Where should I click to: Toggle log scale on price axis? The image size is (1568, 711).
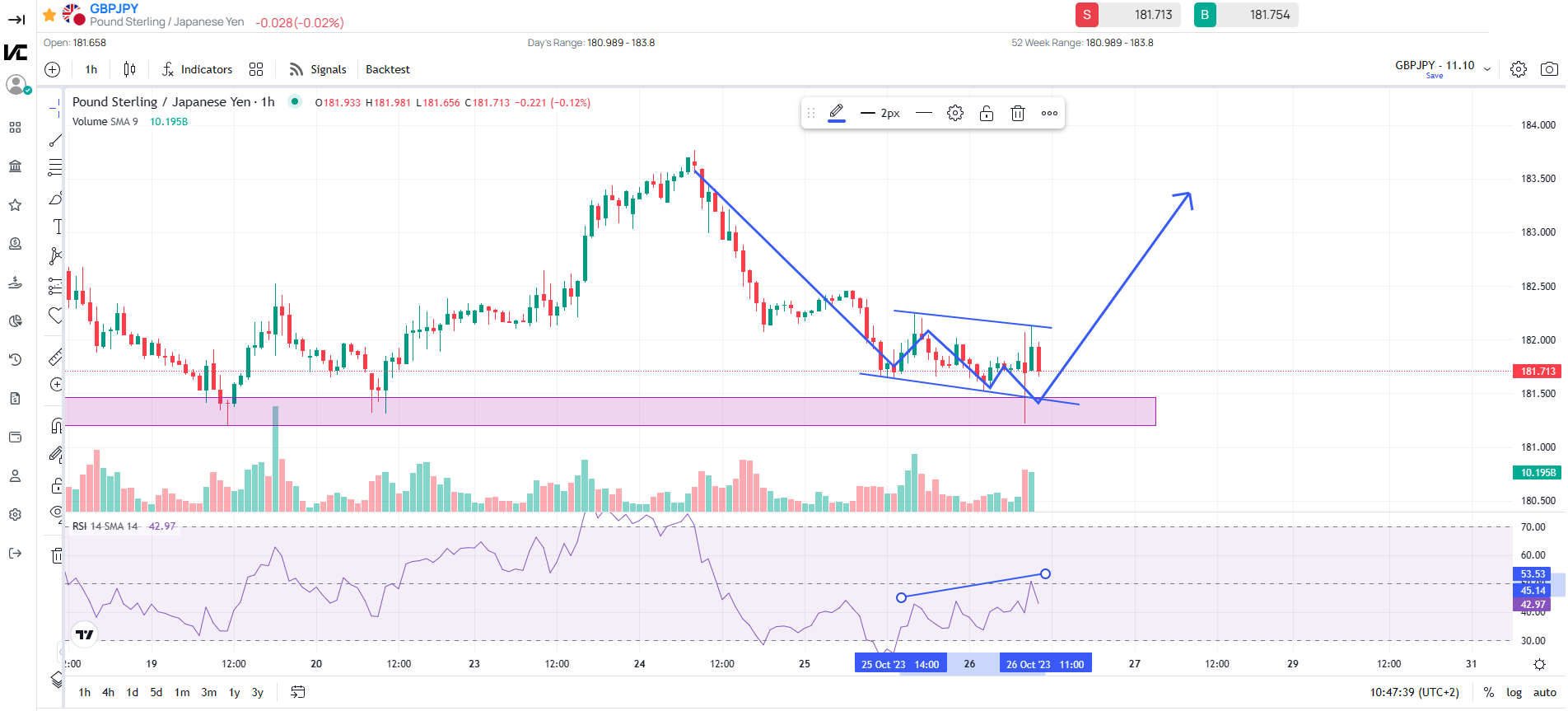pos(1514,692)
